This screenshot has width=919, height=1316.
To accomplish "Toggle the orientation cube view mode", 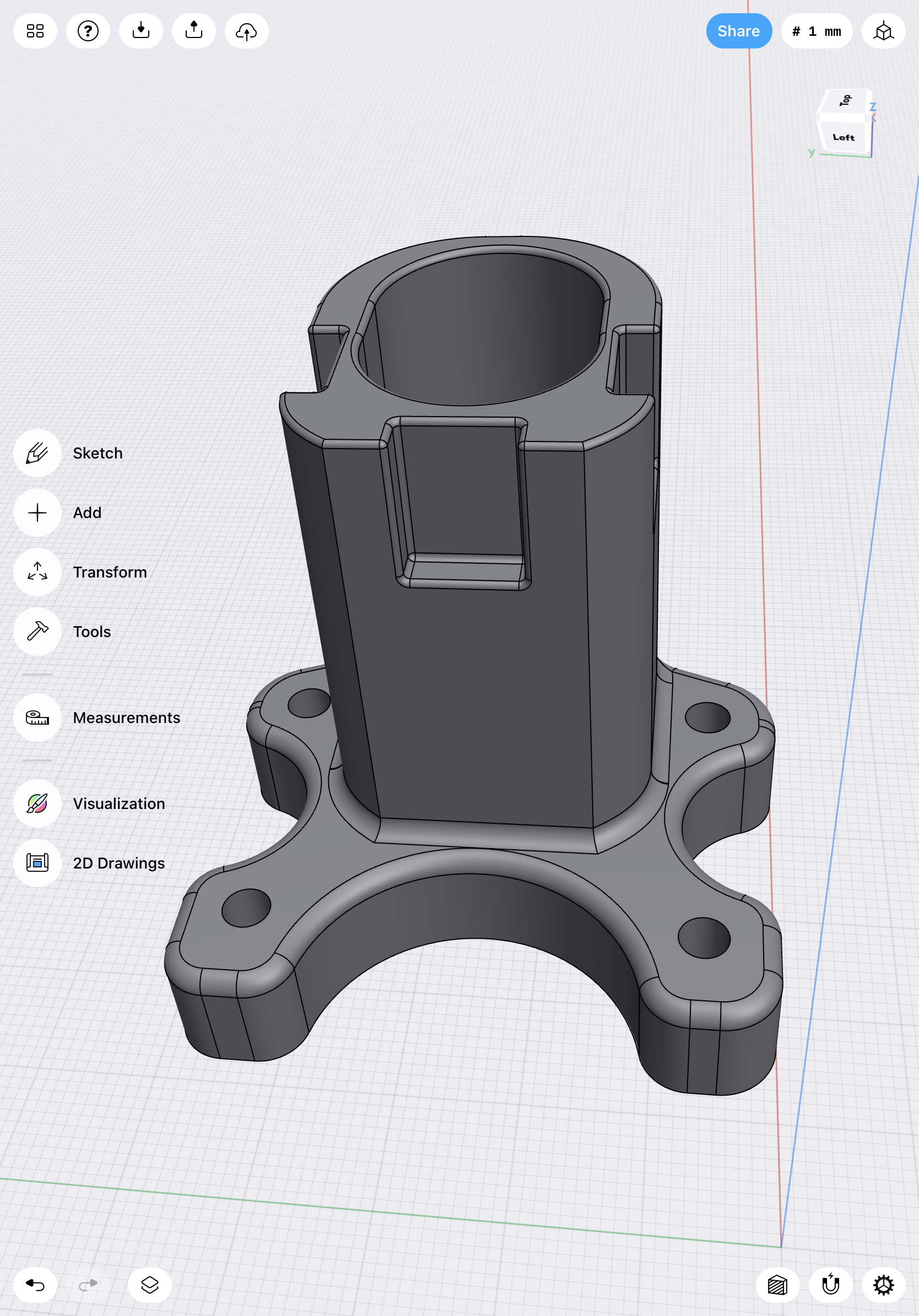I will (883, 31).
